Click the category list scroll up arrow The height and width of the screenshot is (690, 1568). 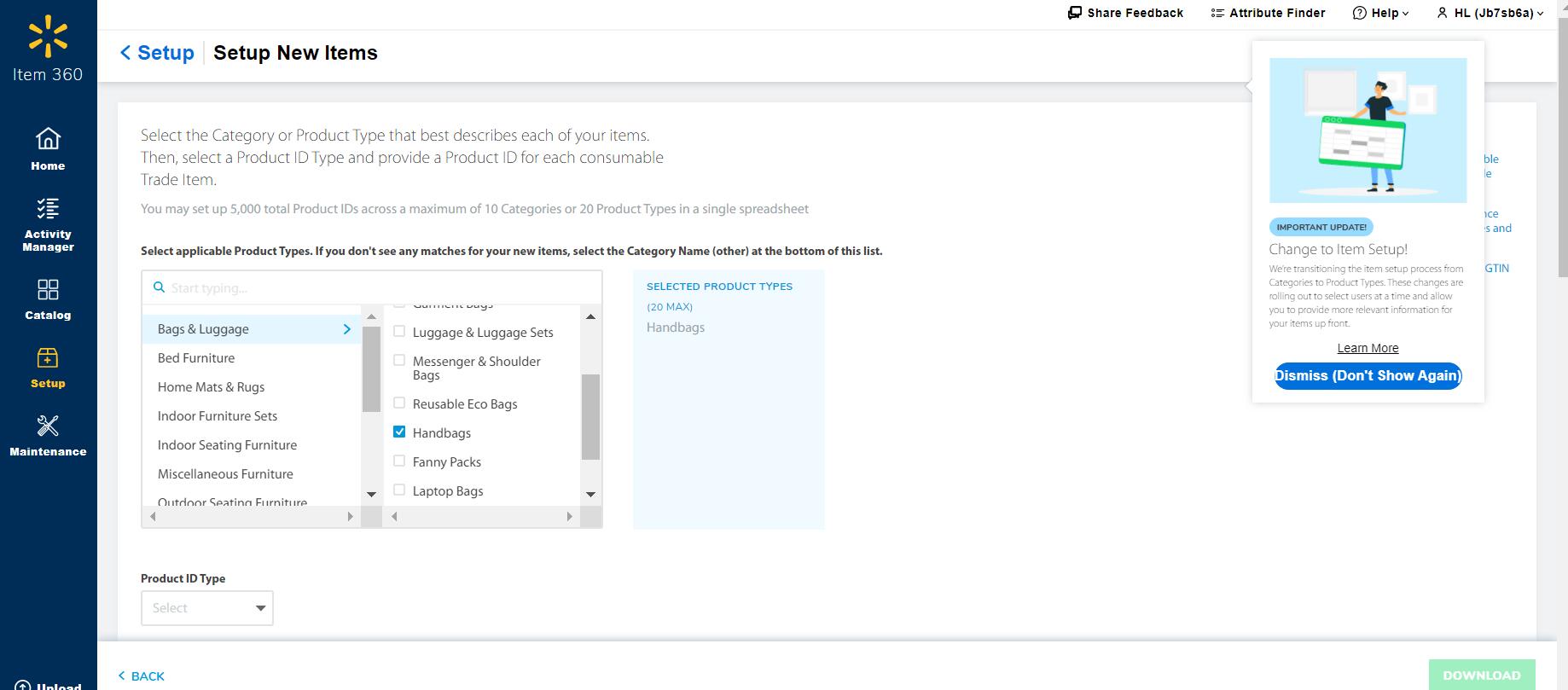point(371,316)
